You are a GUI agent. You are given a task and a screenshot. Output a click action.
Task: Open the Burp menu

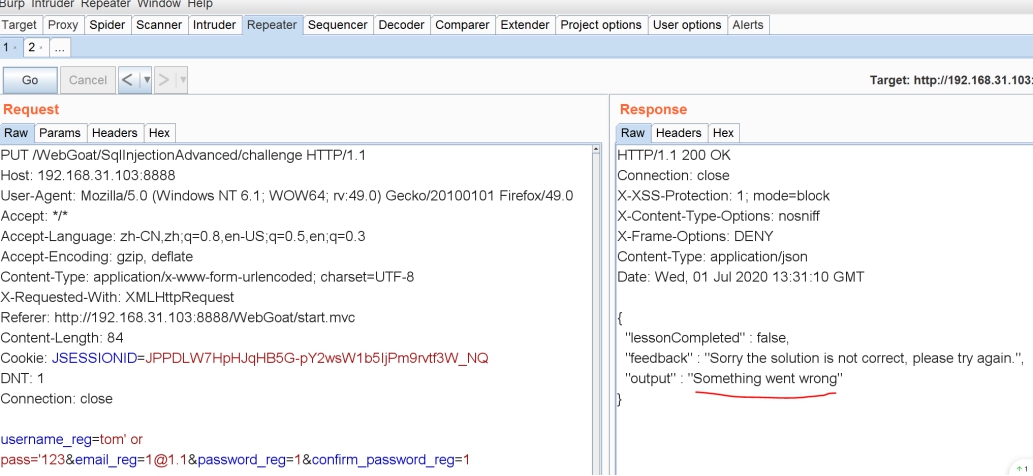pyautogui.click(x=12, y=4)
